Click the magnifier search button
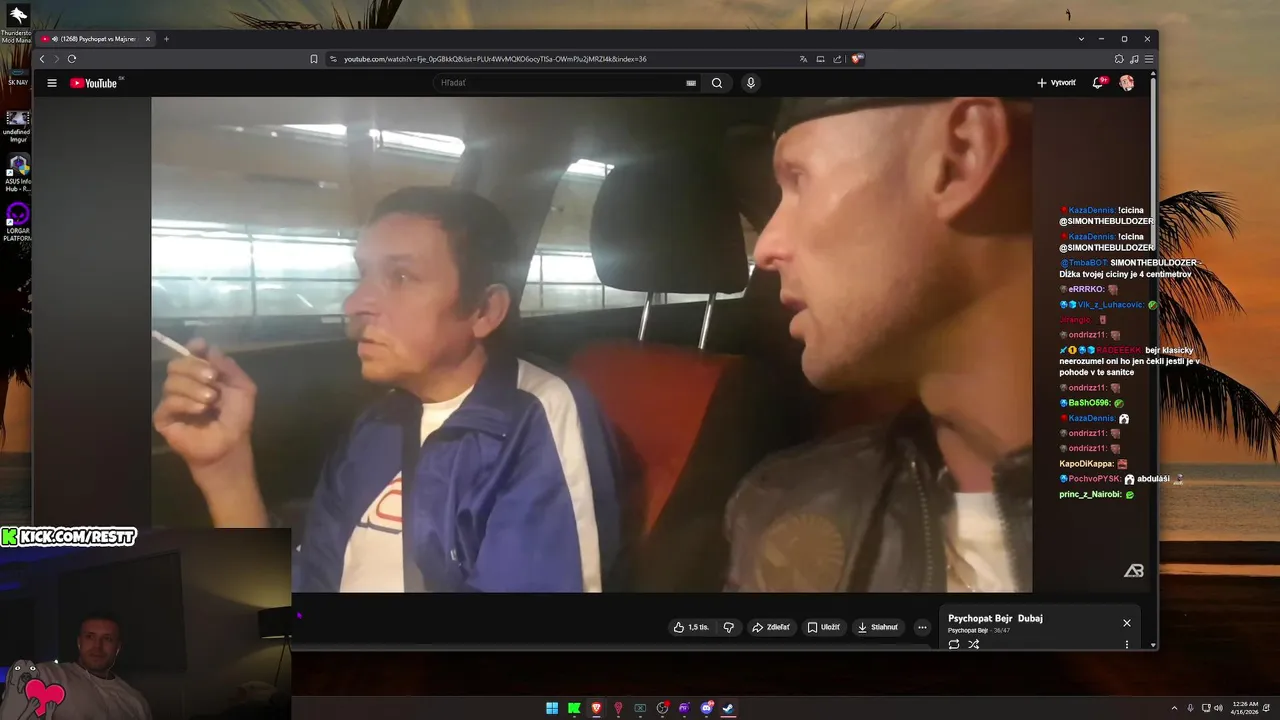The width and height of the screenshot is (1280, 720). (717, 83)
